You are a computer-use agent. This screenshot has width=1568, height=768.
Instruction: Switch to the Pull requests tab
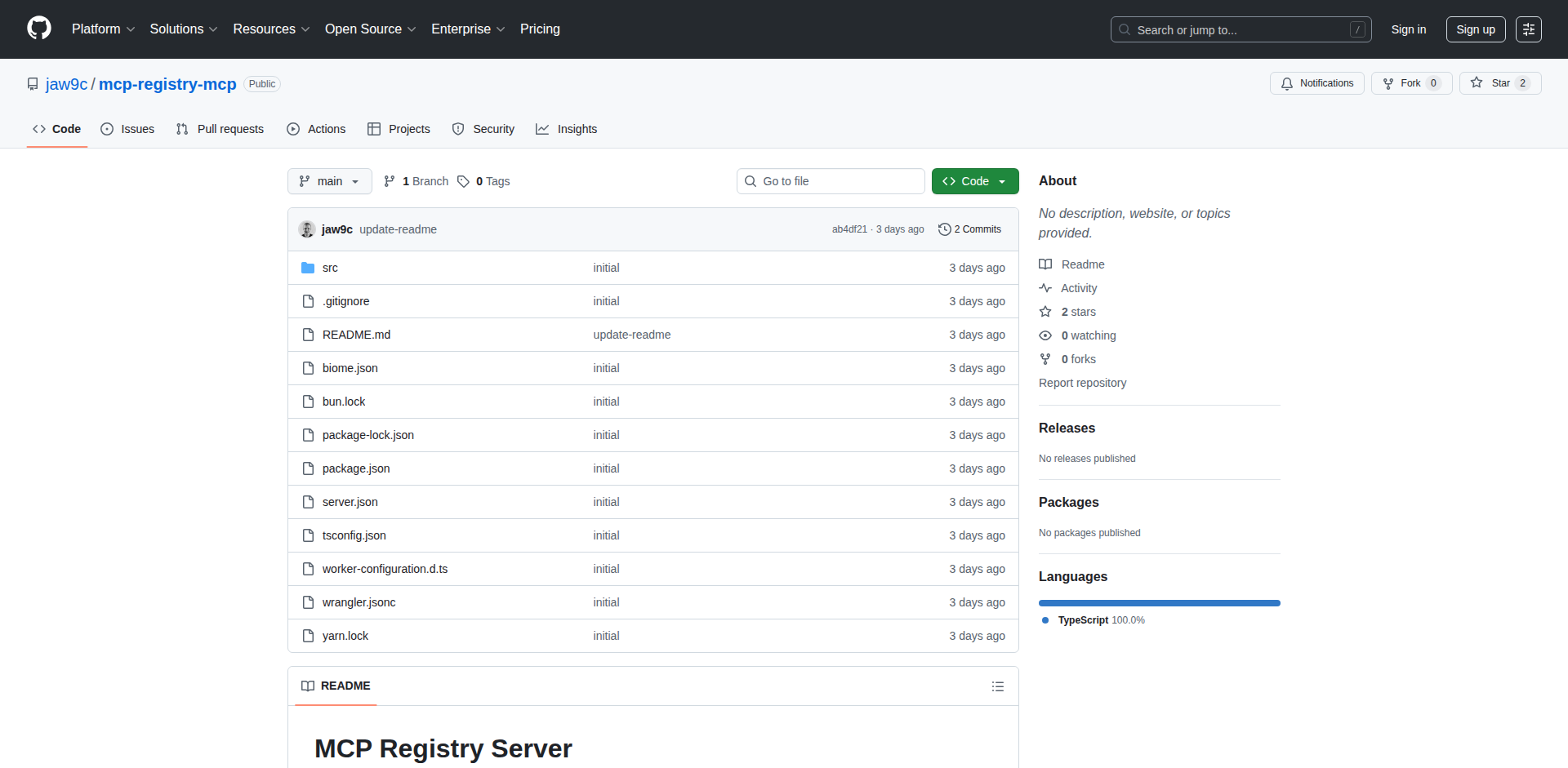pos(220,129)
